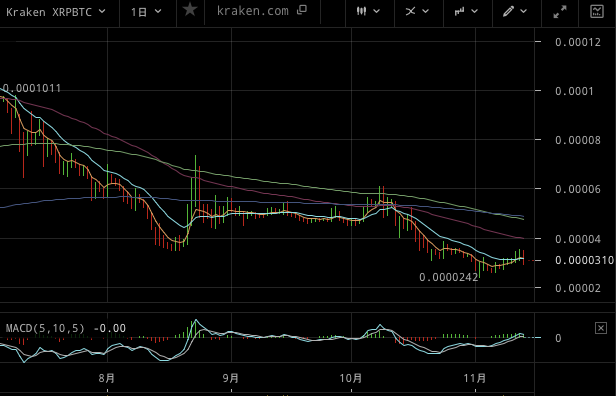
Task: Open the 1日 timeframe dropdown
Action: tap(146, 12)
